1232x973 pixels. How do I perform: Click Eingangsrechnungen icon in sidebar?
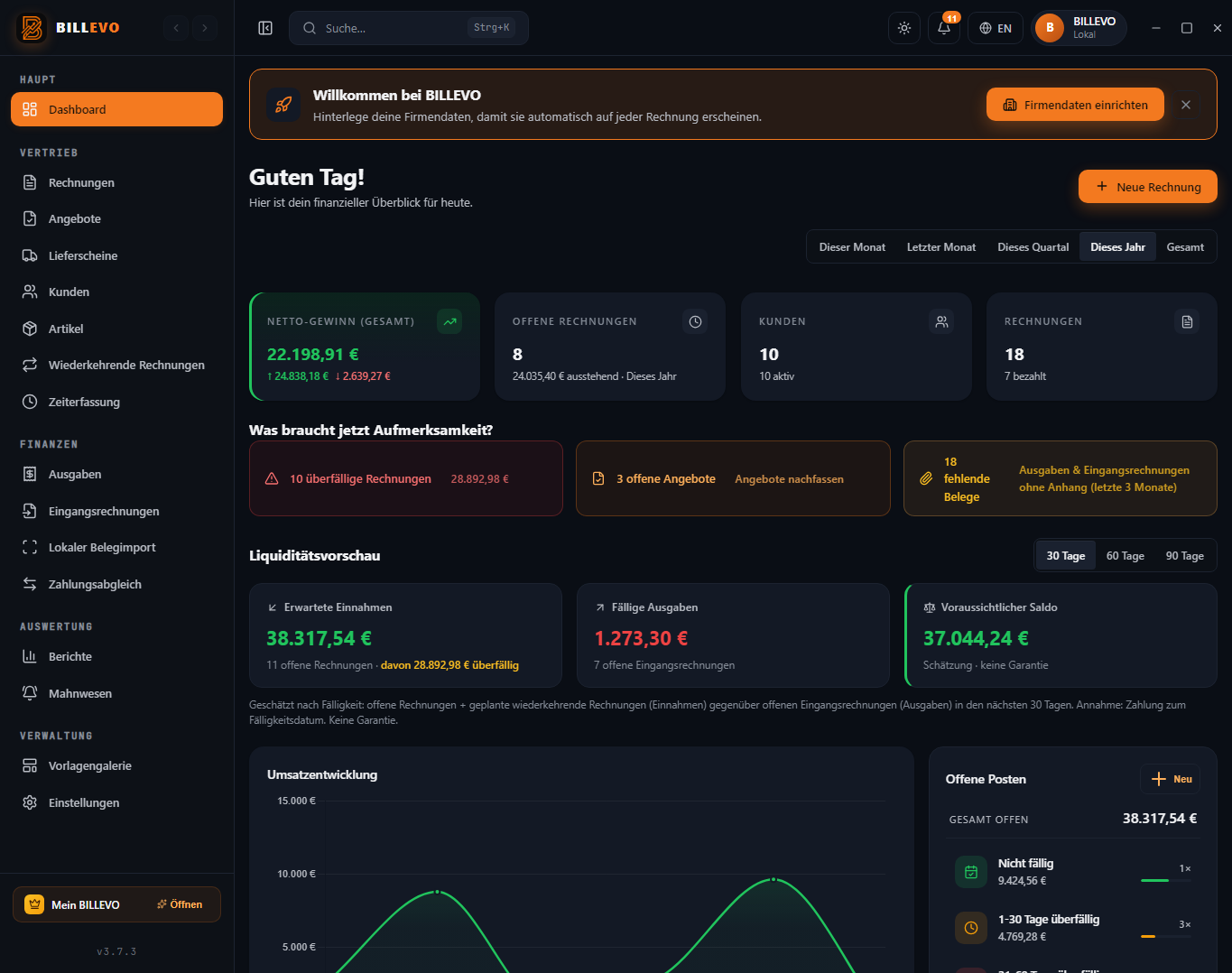coord(30,511)
